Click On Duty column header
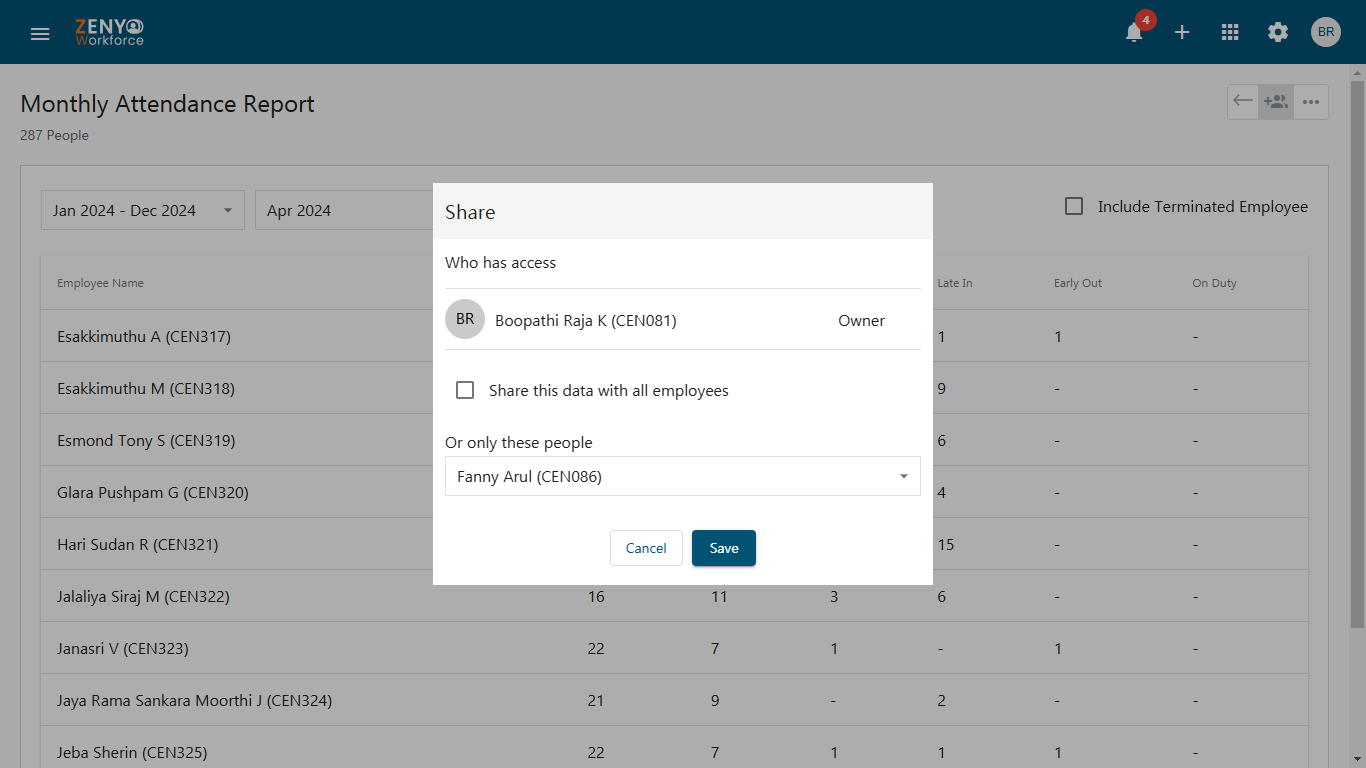The image size is (1366, 768). 1214,283
